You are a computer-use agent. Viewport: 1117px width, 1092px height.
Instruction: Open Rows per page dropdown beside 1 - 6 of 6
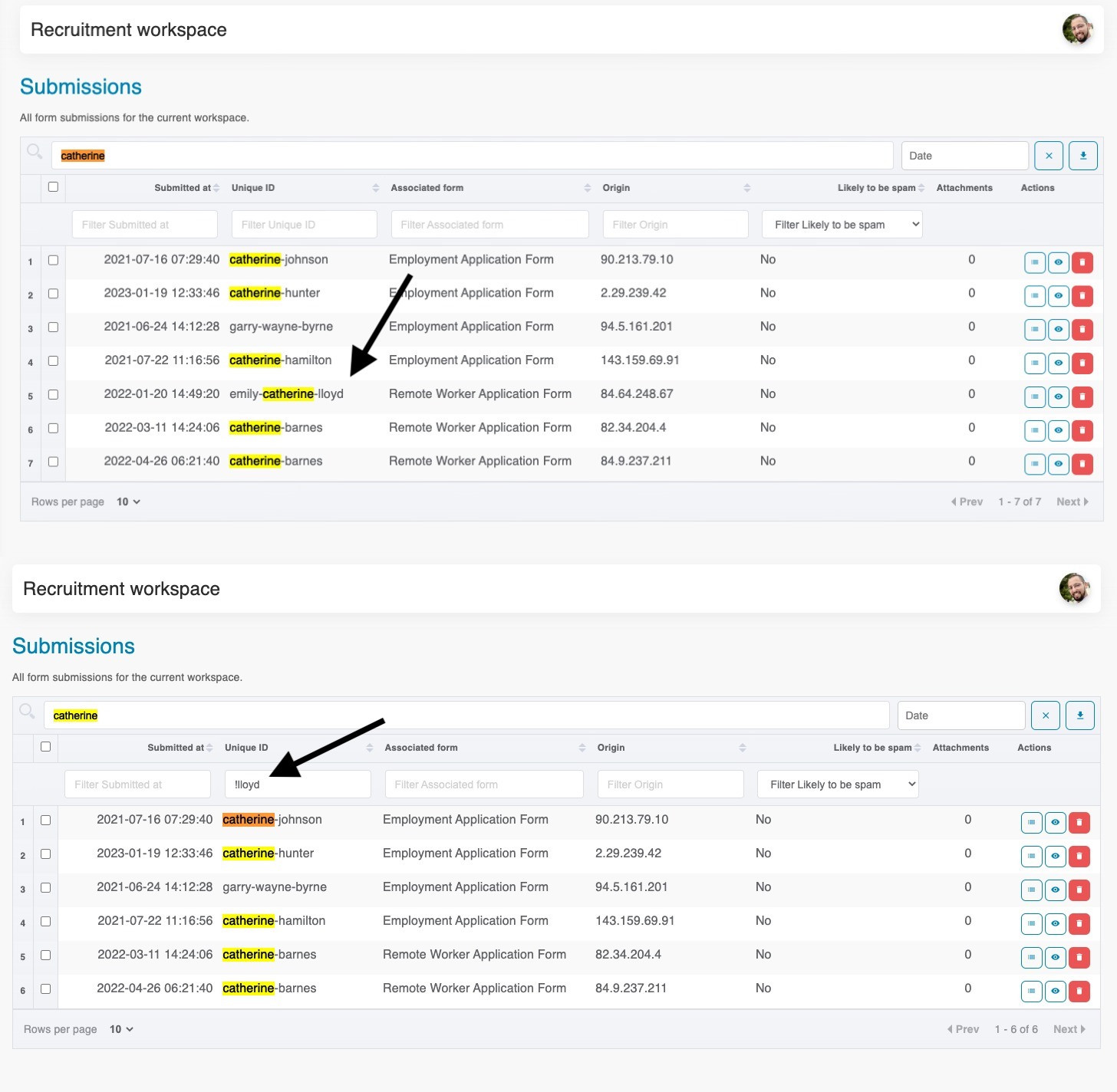121,1029
